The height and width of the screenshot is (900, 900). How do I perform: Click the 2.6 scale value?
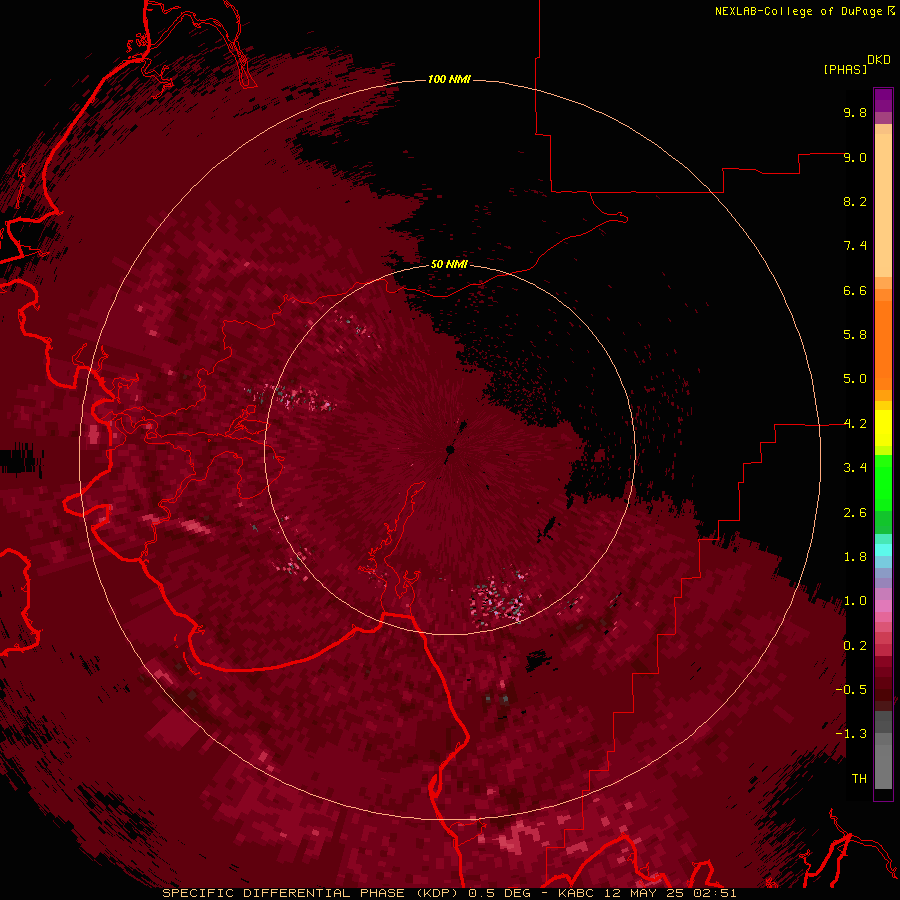tap(855, 513)
